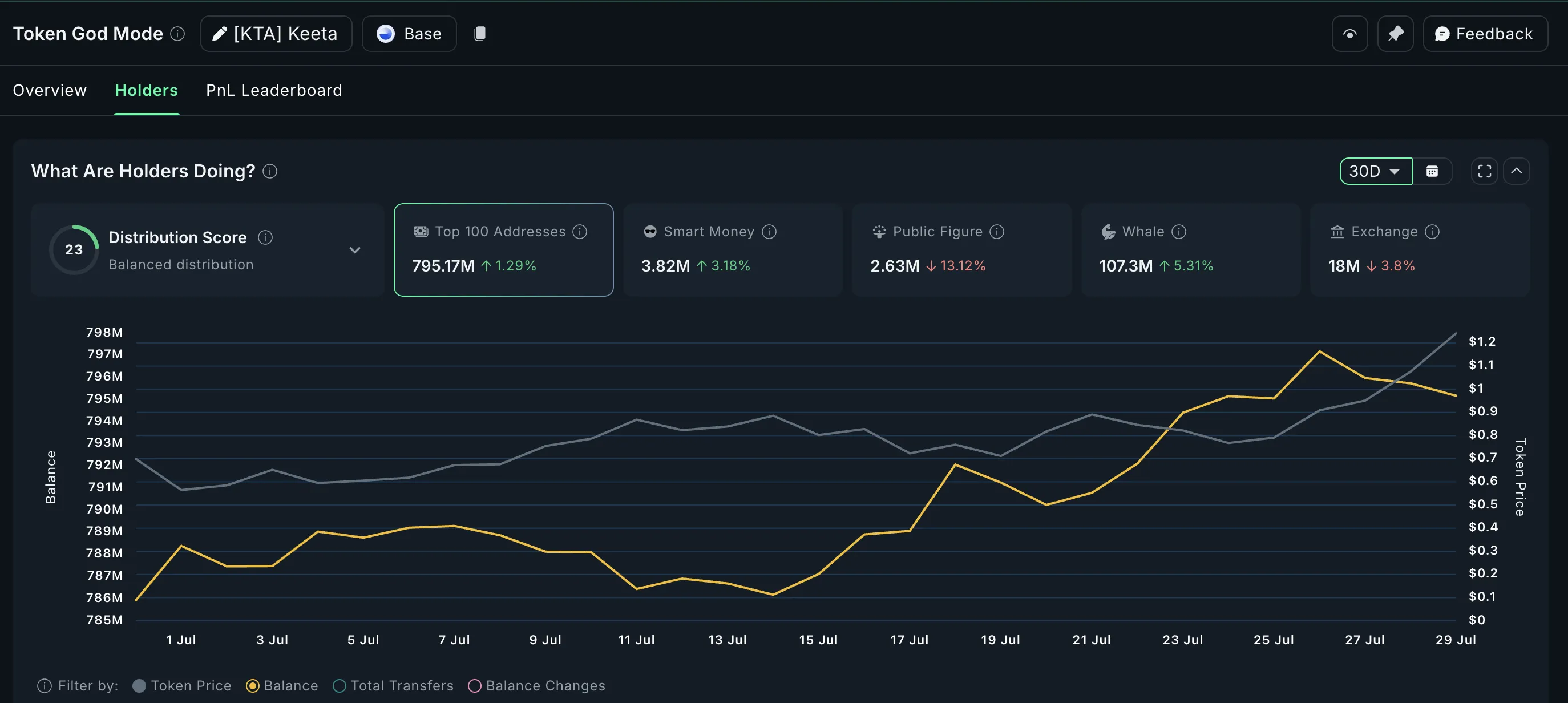Click info icon beside What Are Holders Doing

tap(270, 172)
